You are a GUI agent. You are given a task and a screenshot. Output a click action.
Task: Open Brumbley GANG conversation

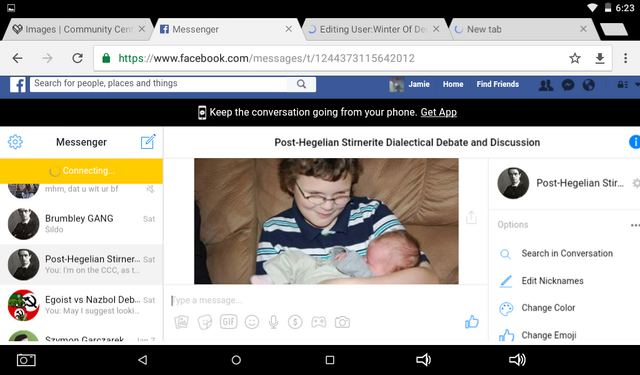(x=81, y=224)
